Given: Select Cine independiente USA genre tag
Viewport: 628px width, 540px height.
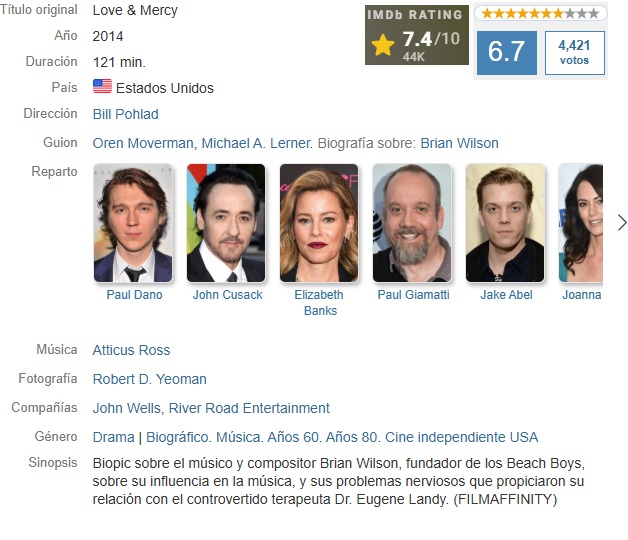Looking at the screenshot, I should tap(461, 437).
